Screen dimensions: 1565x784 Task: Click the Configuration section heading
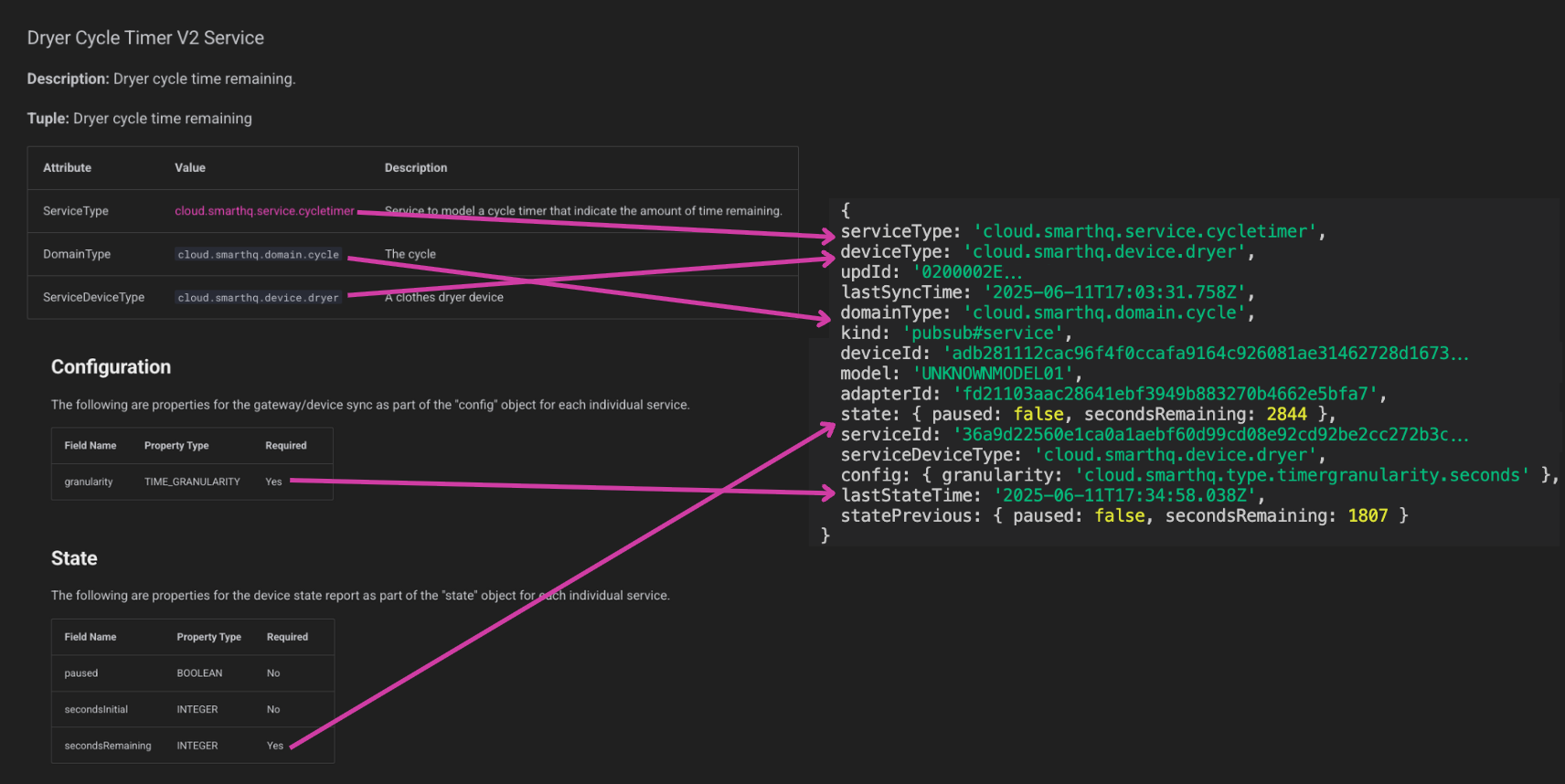point(111,367)
